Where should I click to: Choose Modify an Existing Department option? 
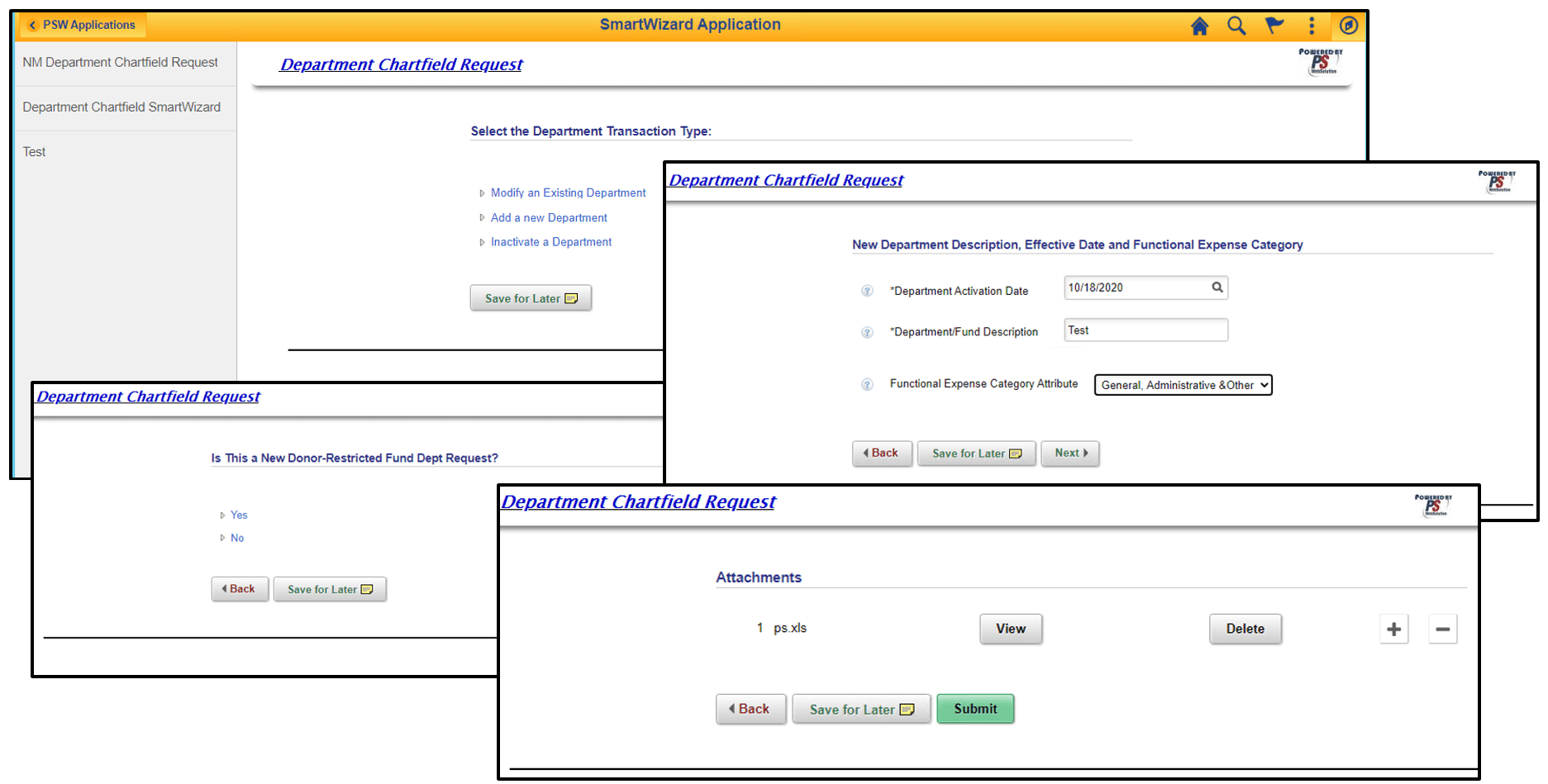[568, 192]
